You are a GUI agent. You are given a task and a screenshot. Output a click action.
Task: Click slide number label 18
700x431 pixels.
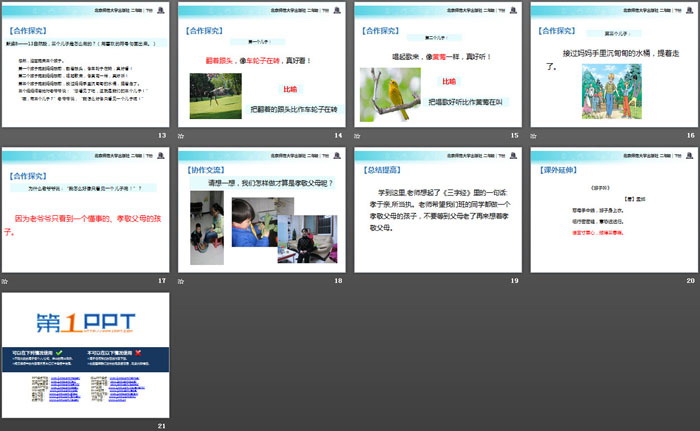click(x=338, y=280)
